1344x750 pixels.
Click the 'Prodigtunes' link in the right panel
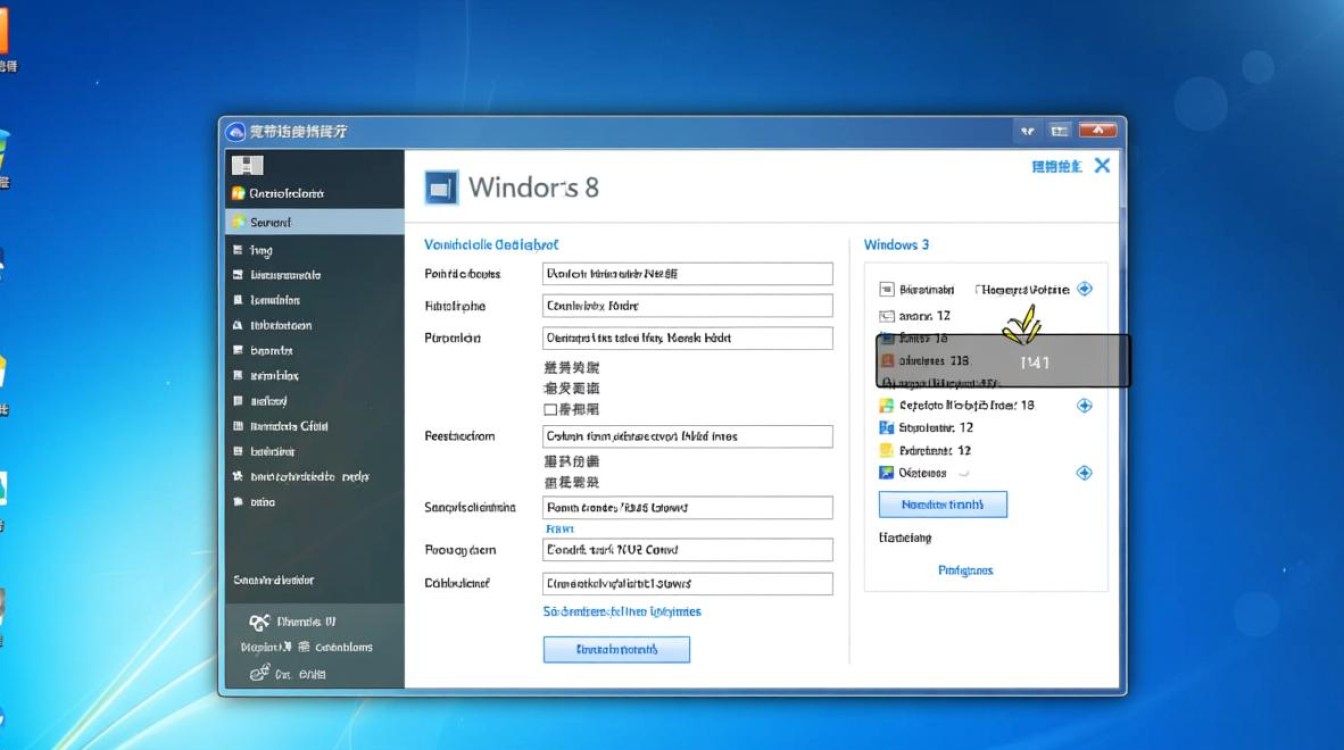(x=963, y=570)
